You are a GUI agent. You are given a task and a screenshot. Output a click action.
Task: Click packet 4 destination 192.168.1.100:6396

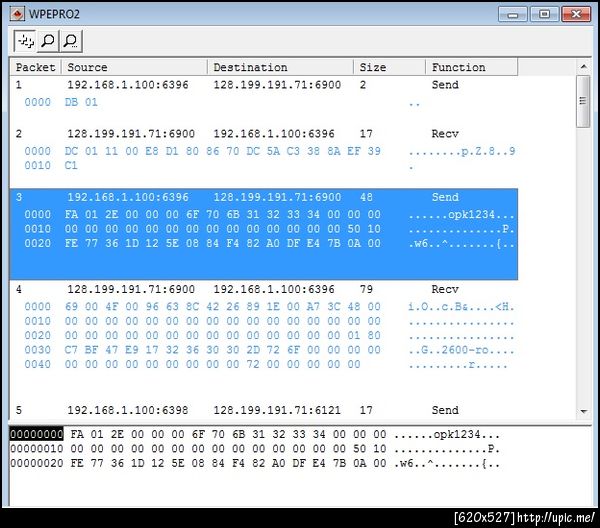[274, 289]
